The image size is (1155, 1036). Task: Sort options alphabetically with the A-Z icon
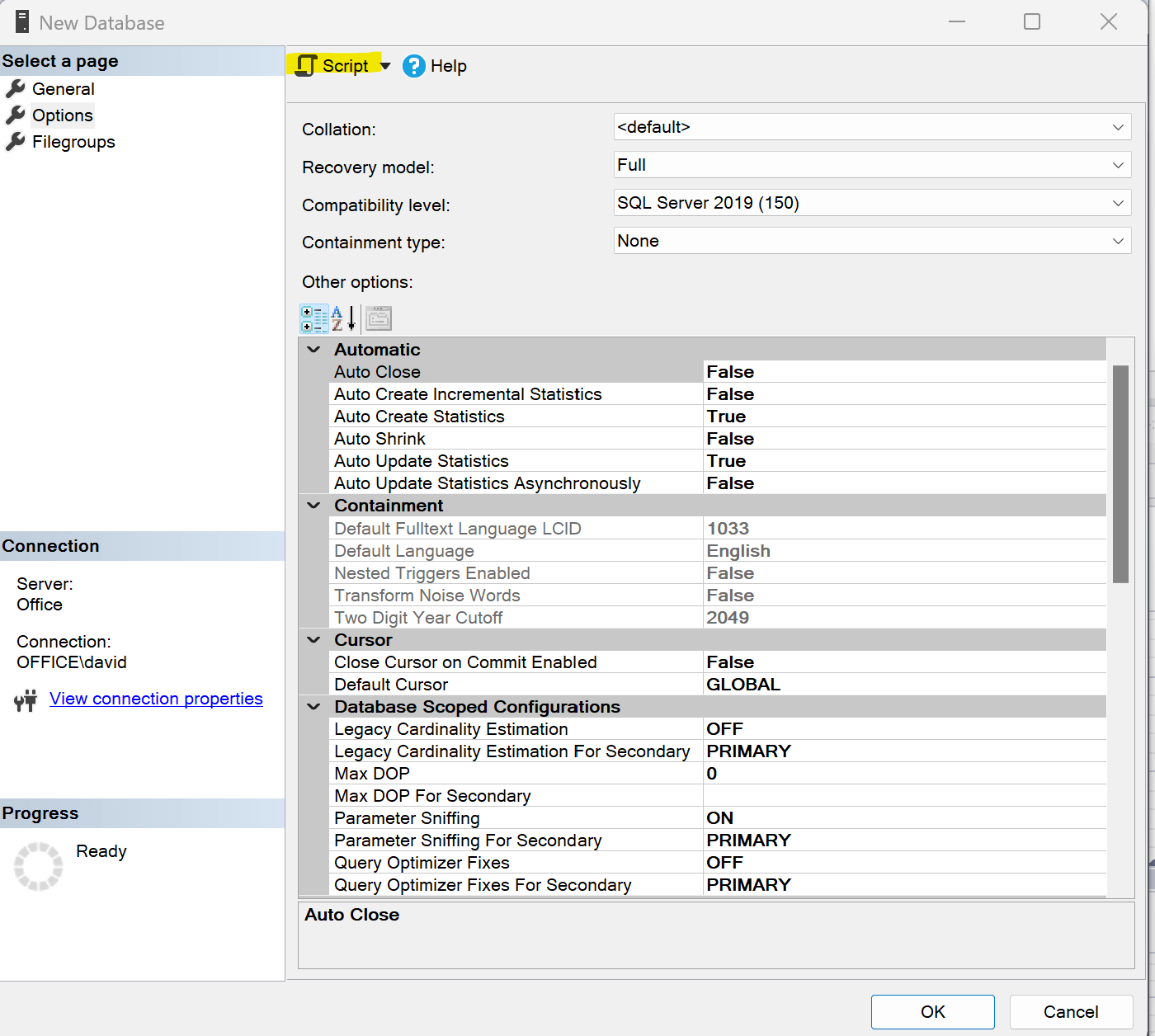pyautogui.click(x=344, y=318)
